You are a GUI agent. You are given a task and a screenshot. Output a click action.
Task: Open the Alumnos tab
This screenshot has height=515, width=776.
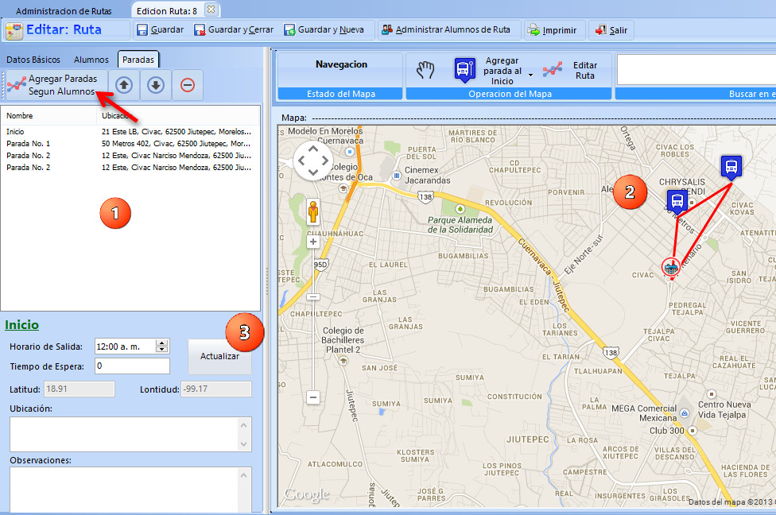pyautogui.click(x=92, y=60)
